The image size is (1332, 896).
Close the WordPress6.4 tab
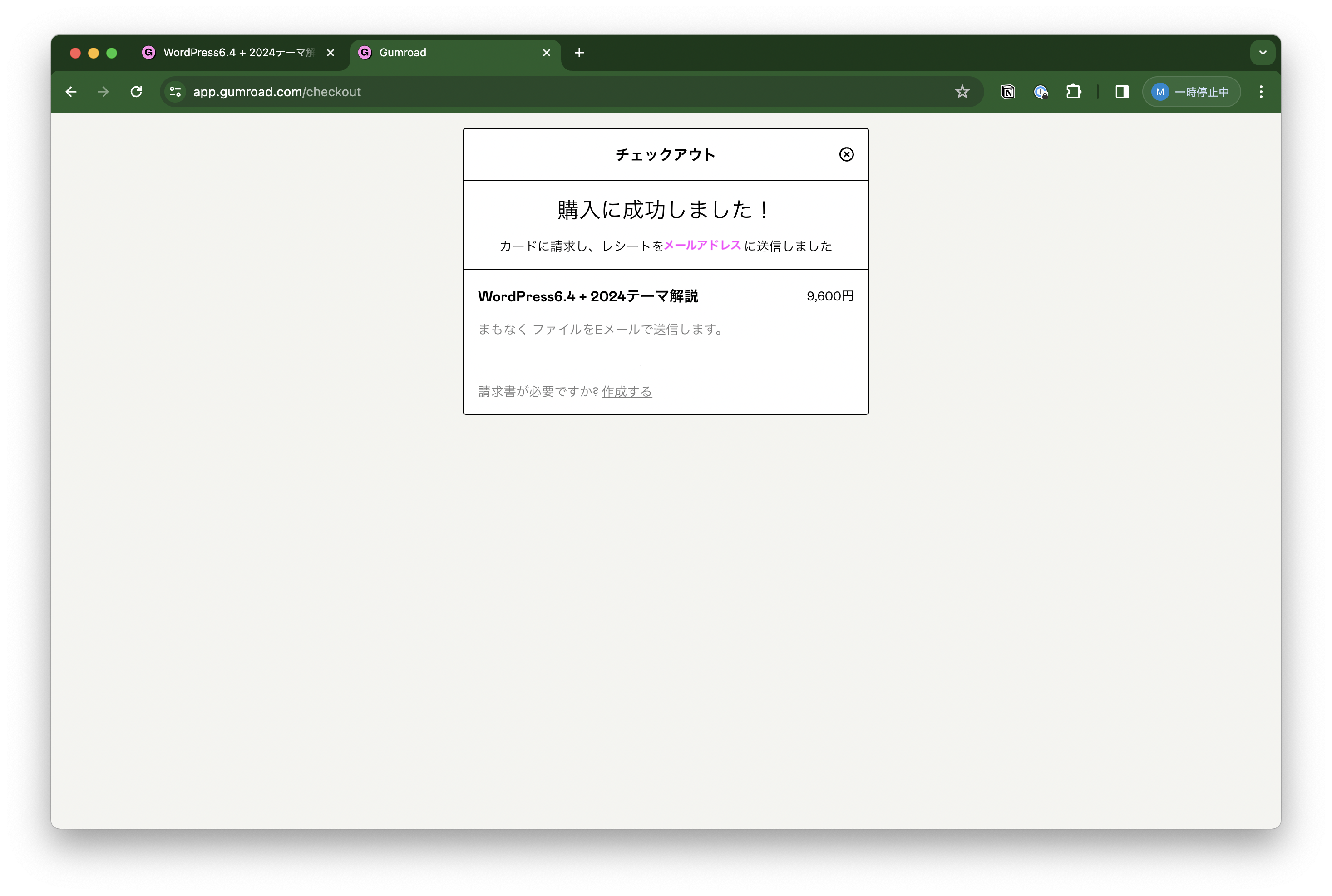coord(331,53)
